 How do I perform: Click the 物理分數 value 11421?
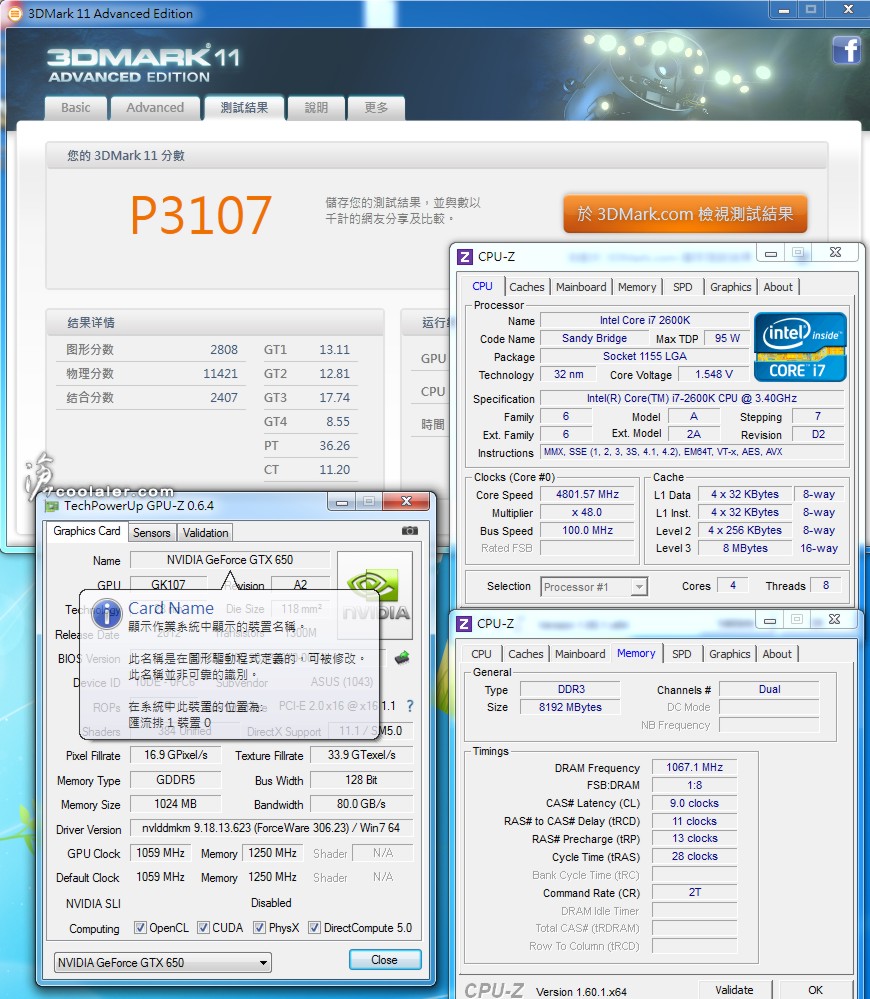pyautogui.click(x=220, y=374)
